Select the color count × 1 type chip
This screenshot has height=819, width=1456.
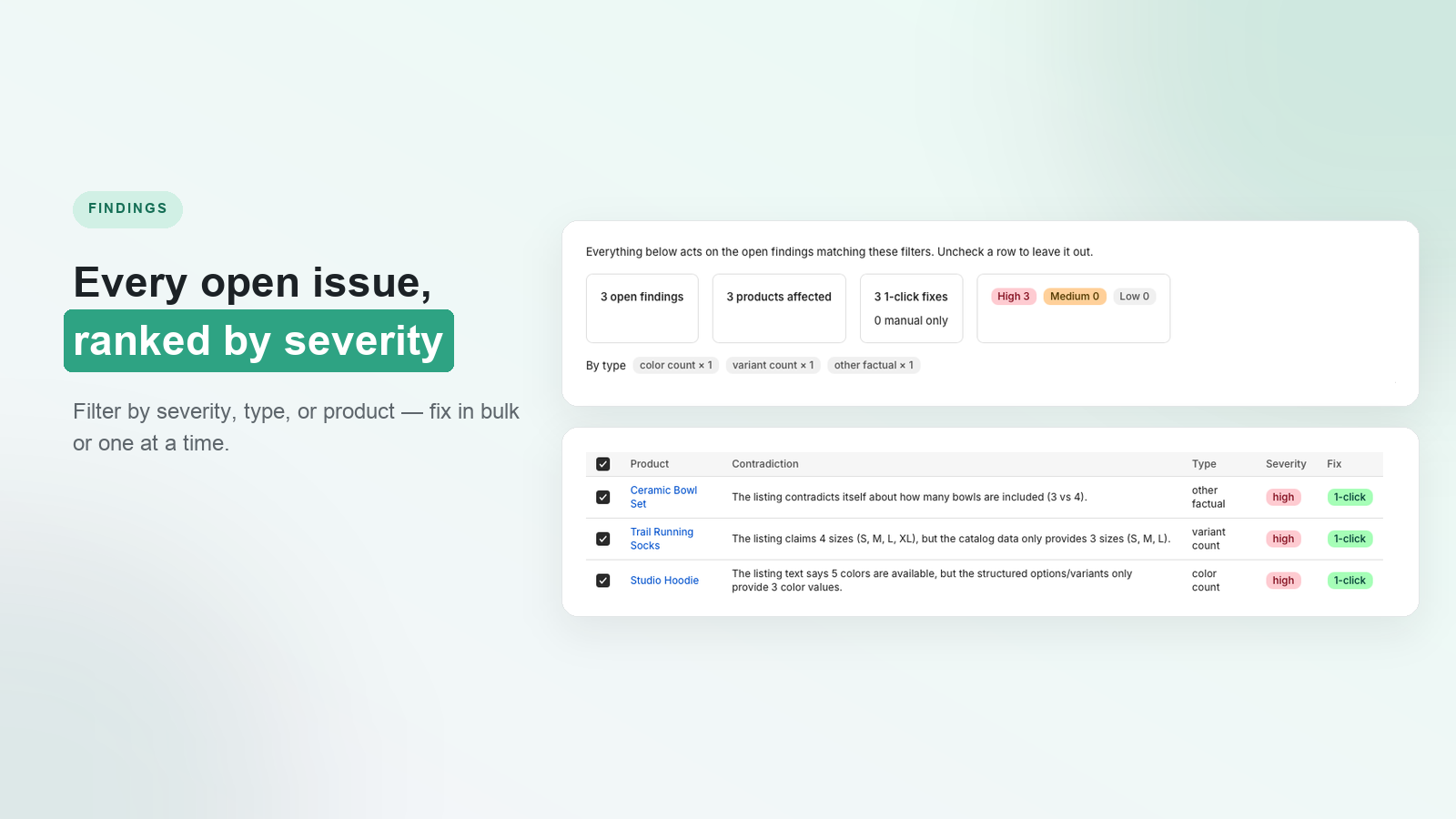coord(676,365)
